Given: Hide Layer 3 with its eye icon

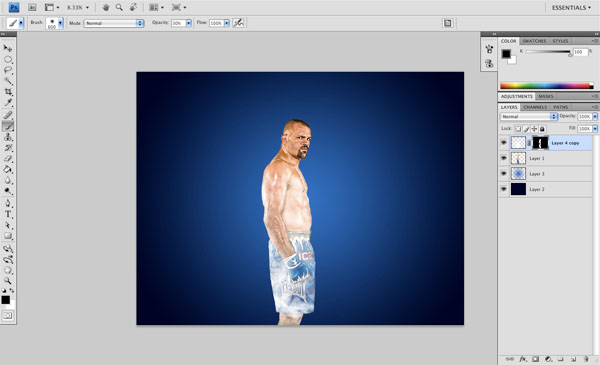Looking at the screenshot, I should (x=504, y=174).
